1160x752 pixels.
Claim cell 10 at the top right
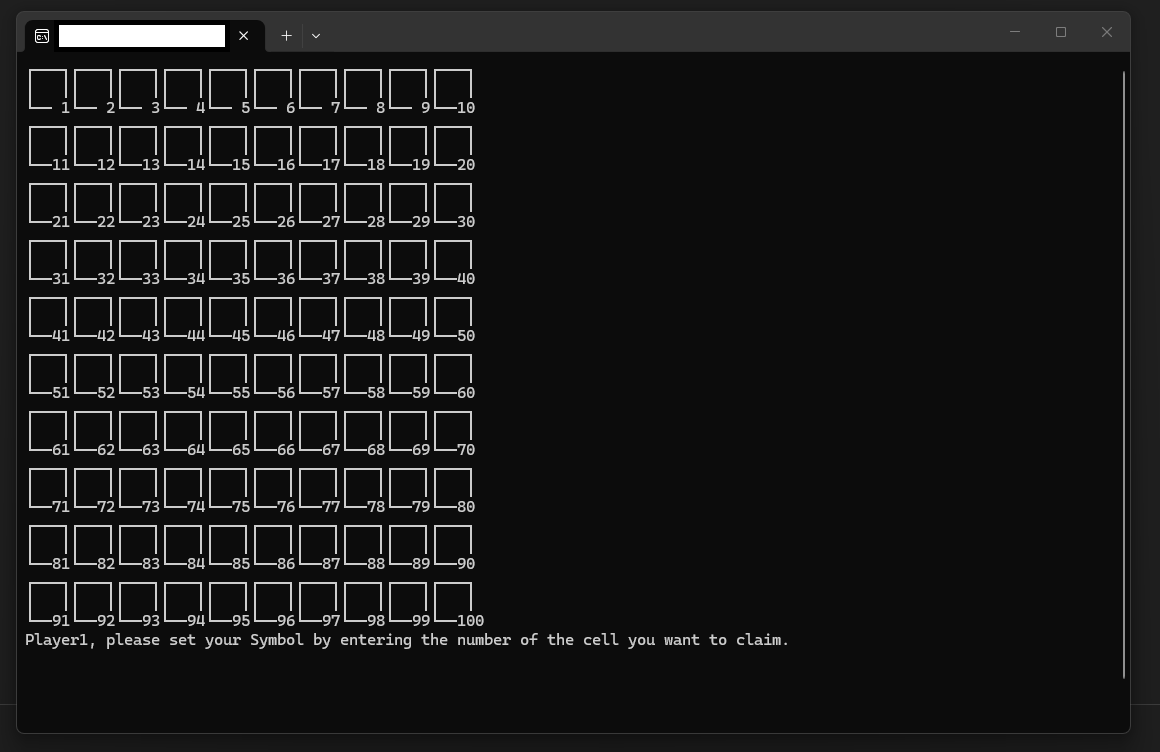[453, 88]
